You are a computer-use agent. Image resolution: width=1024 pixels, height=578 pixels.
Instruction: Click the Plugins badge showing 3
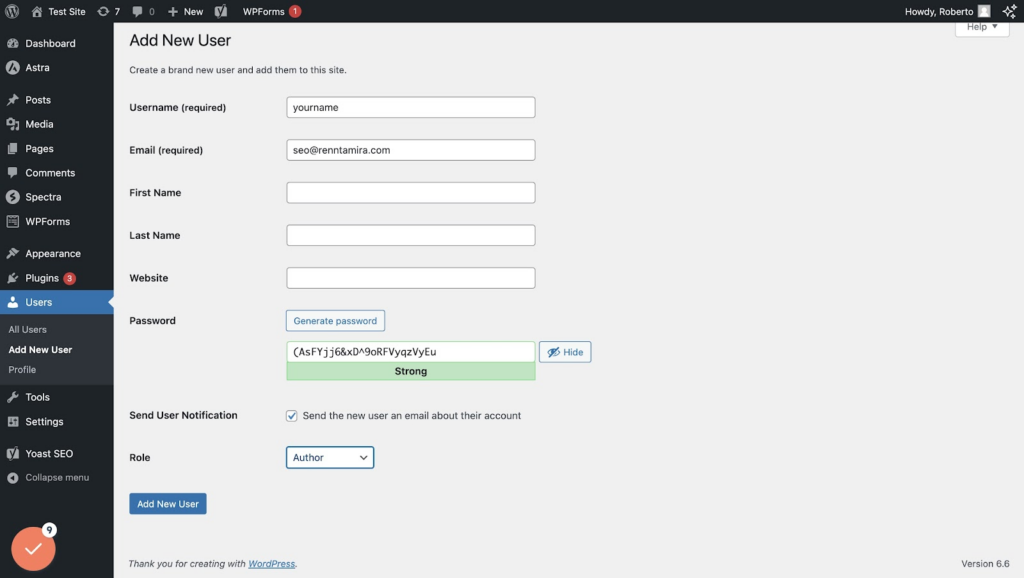[x=69, y=278]
